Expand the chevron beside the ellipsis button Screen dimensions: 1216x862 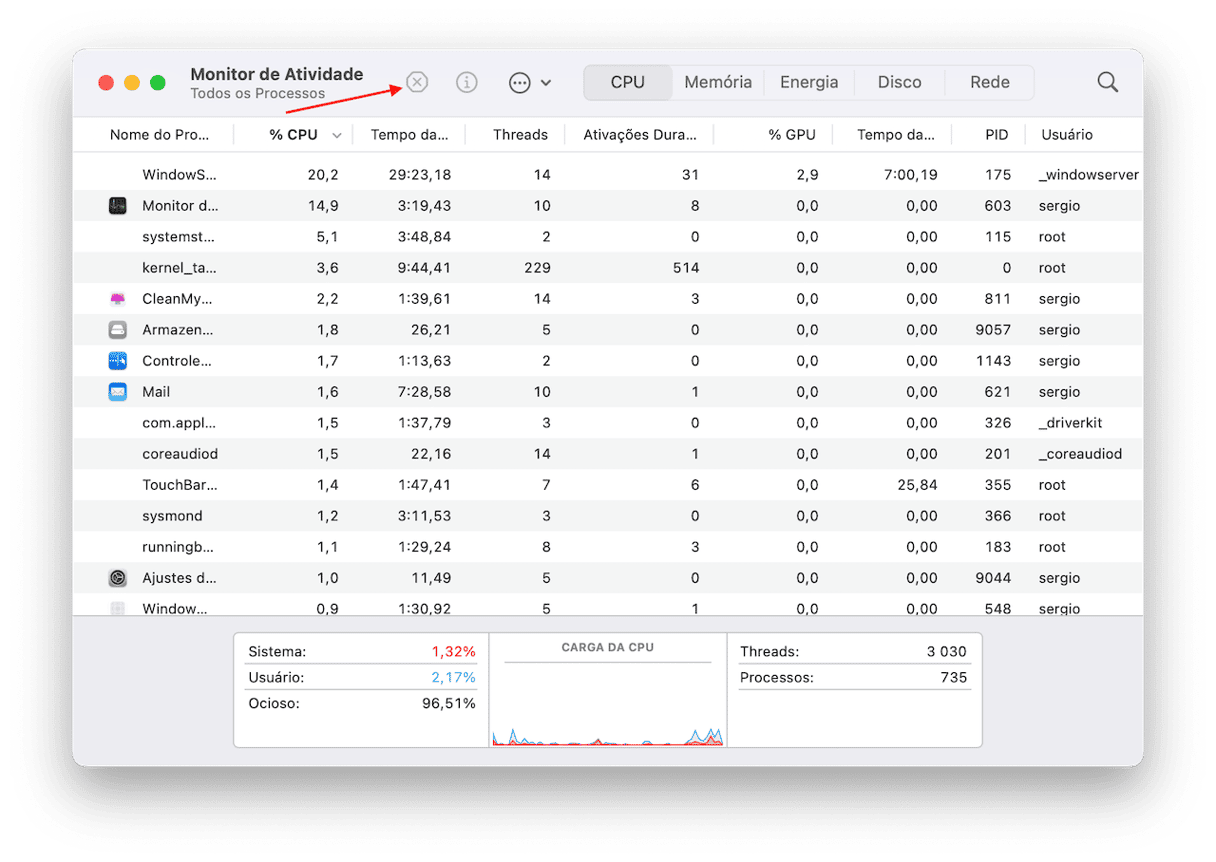click(x=546, y=83)
